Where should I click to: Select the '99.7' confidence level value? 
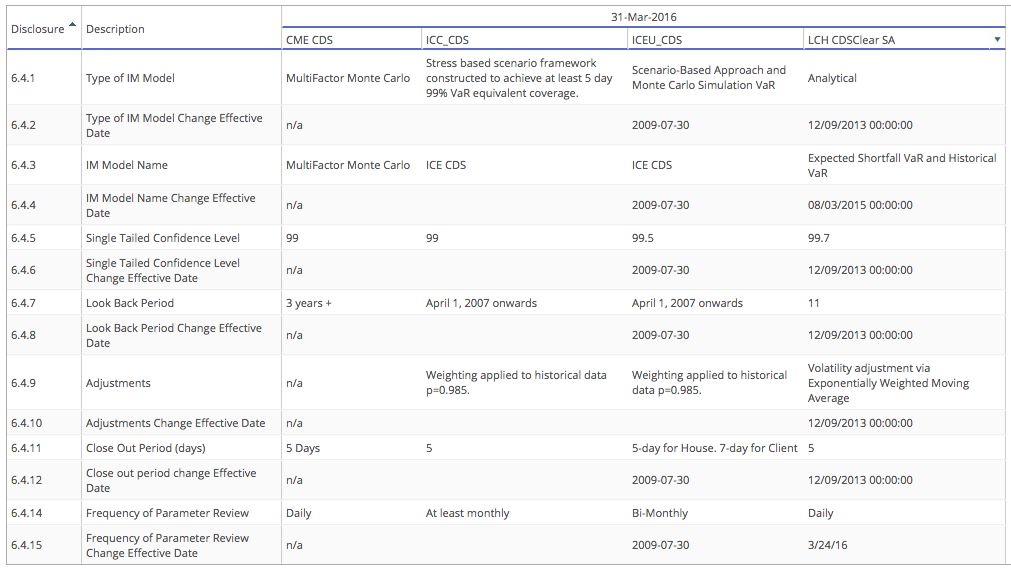pos(819,238)
